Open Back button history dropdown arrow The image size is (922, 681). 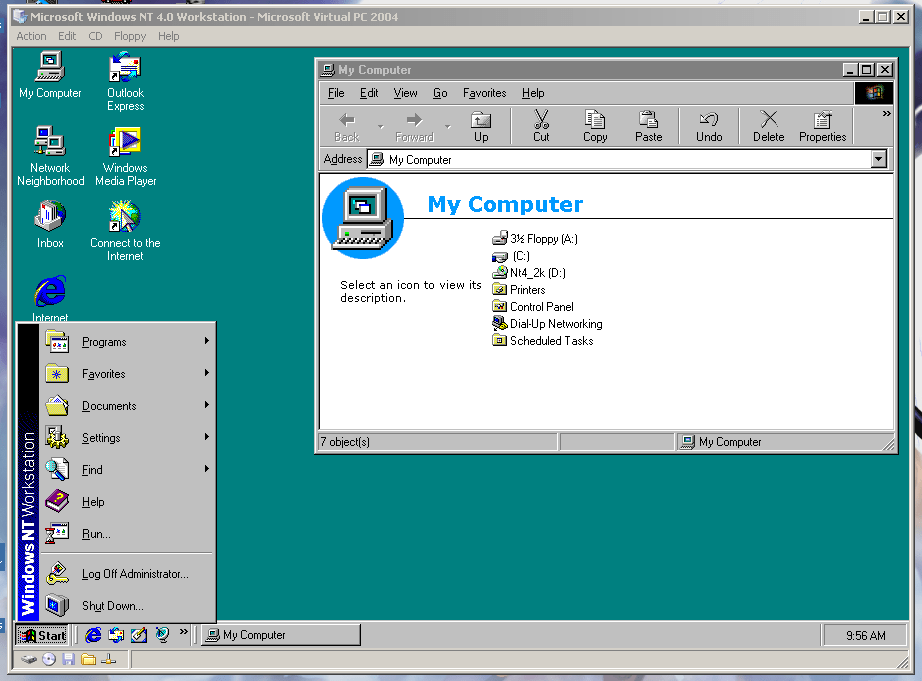[x=380, y=126]
